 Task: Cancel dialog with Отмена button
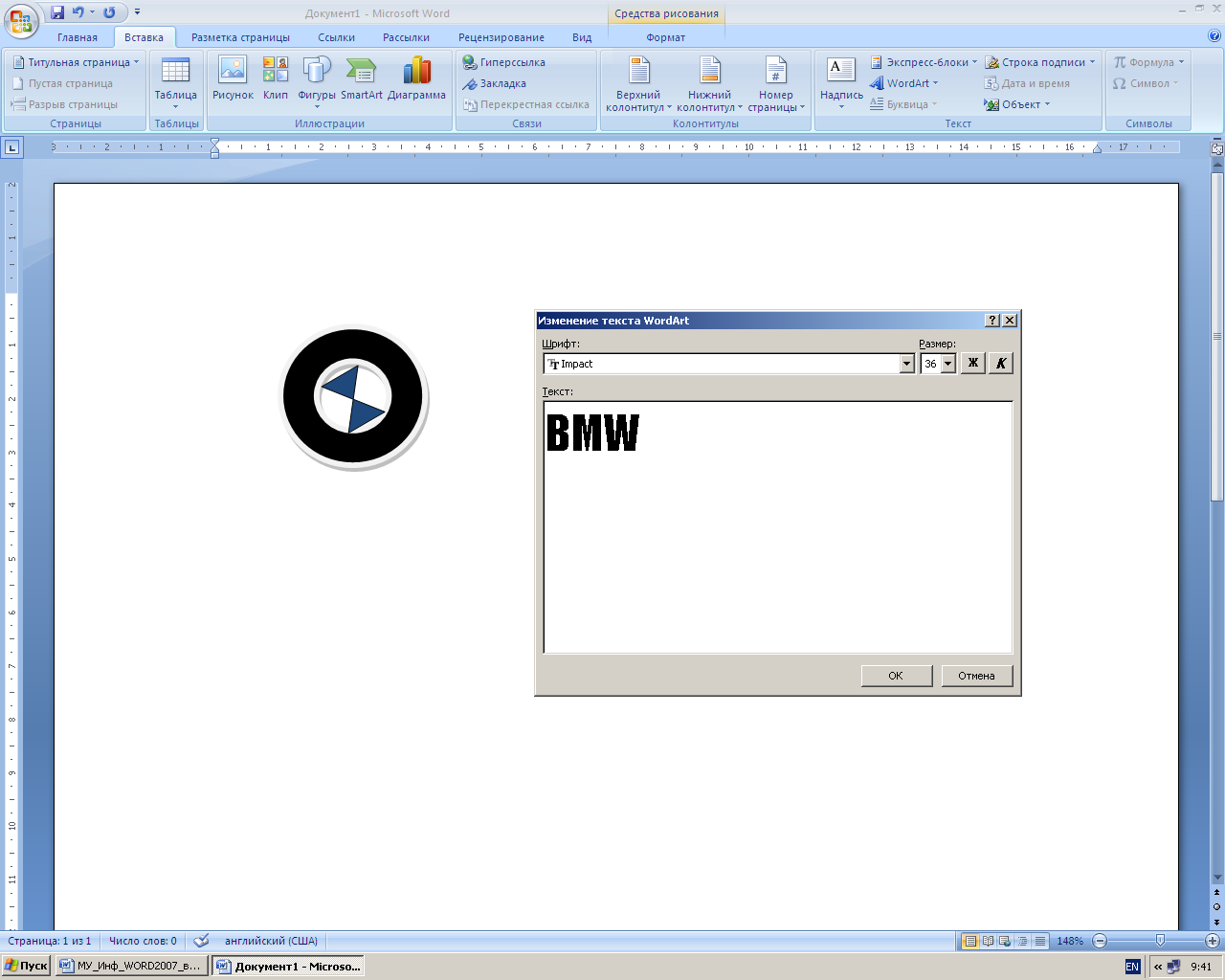[x=976, y=676]
